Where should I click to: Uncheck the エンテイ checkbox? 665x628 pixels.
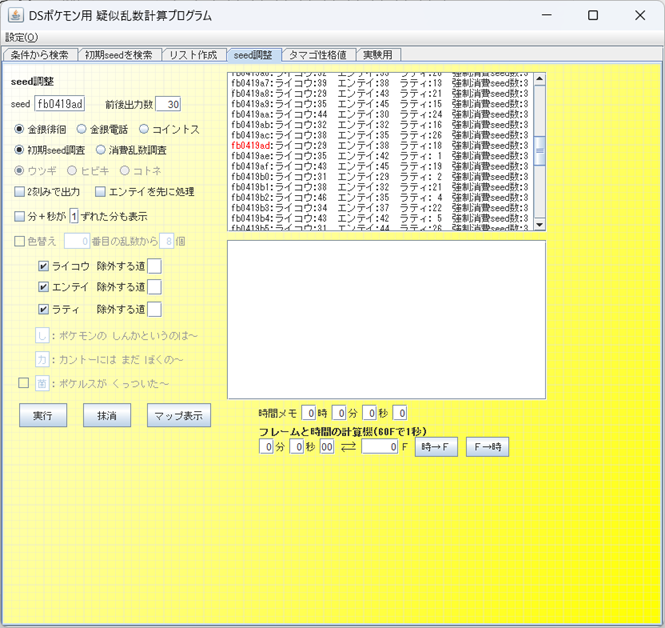(43, 287)
